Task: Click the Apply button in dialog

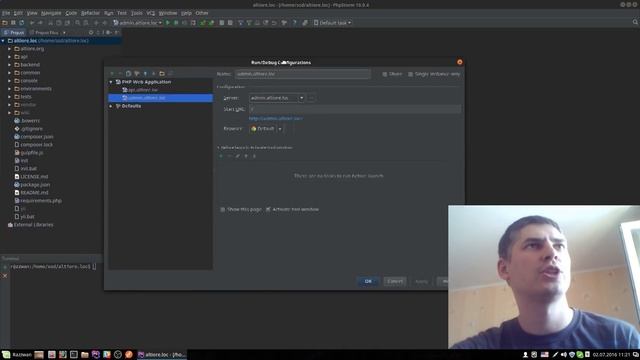Action: pos(421,281)
